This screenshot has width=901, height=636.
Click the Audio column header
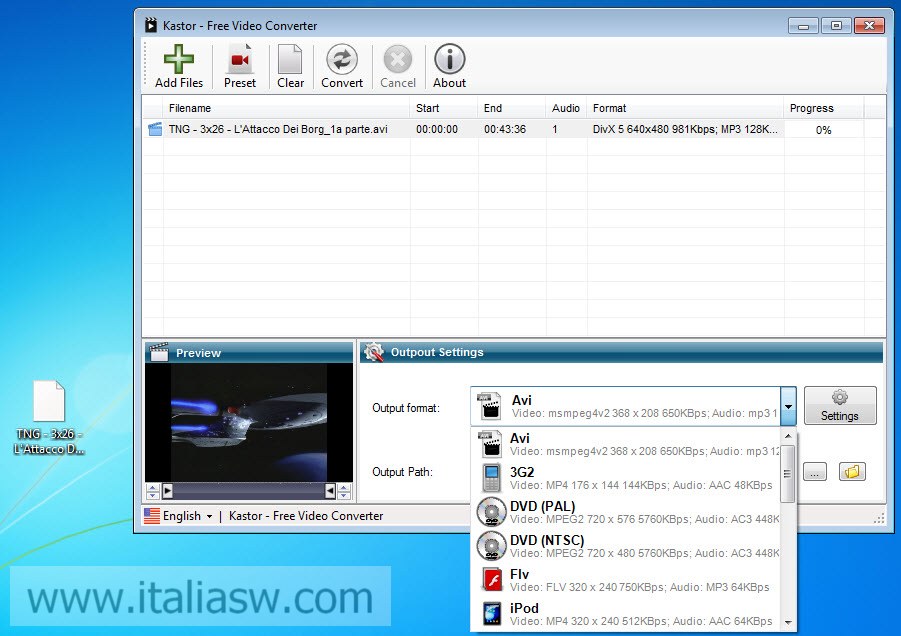566,108
